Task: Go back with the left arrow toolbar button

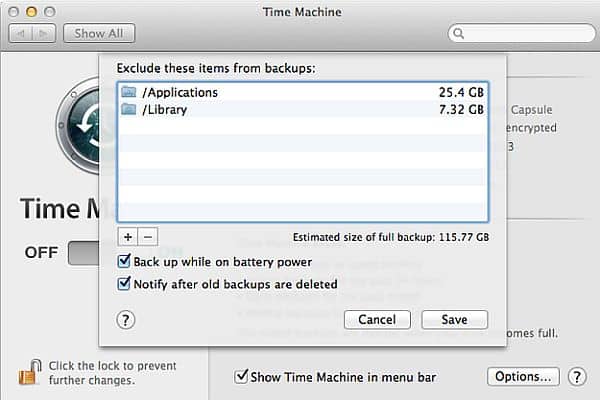Action: pos(21,33)
